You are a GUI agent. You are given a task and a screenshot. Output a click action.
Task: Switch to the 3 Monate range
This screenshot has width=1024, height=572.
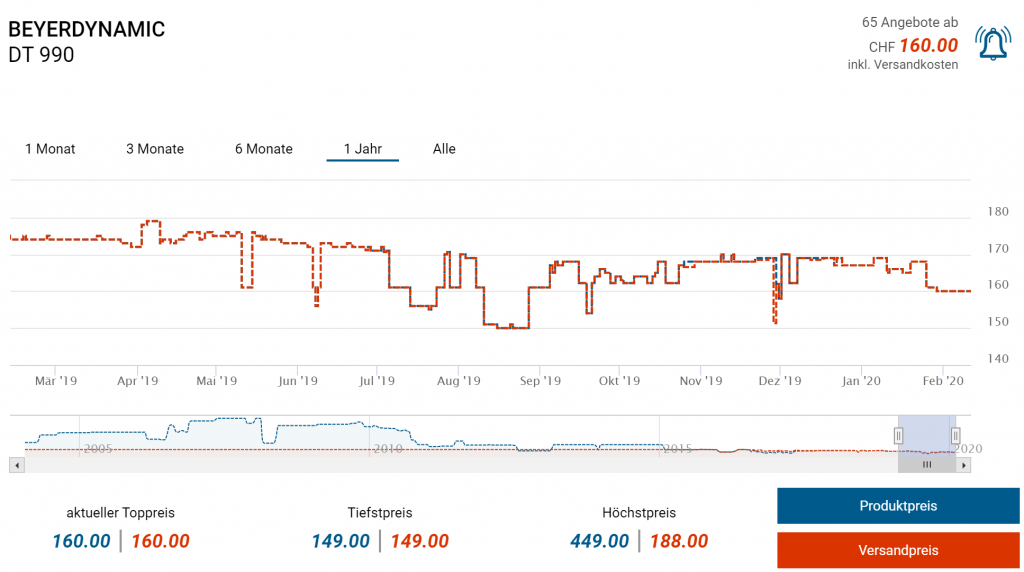[x=155, y=149]
